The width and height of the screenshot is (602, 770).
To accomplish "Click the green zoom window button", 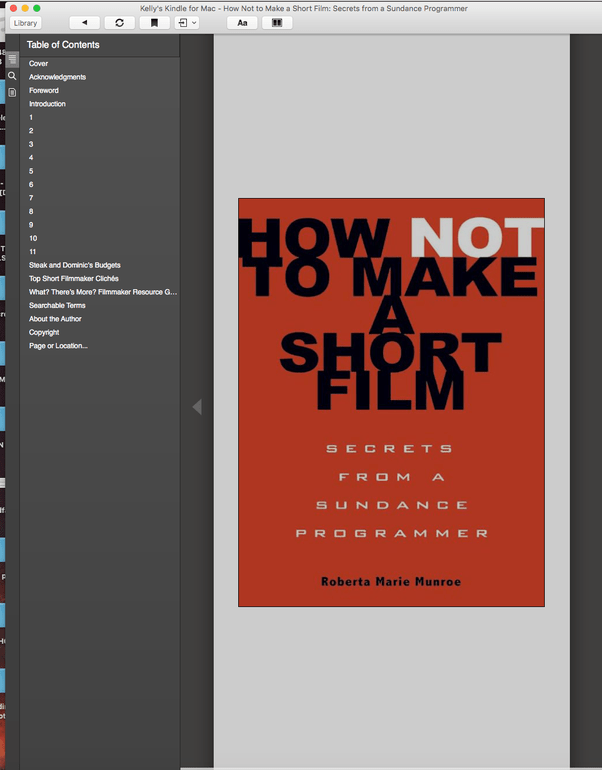I will (x=36, y=8).
